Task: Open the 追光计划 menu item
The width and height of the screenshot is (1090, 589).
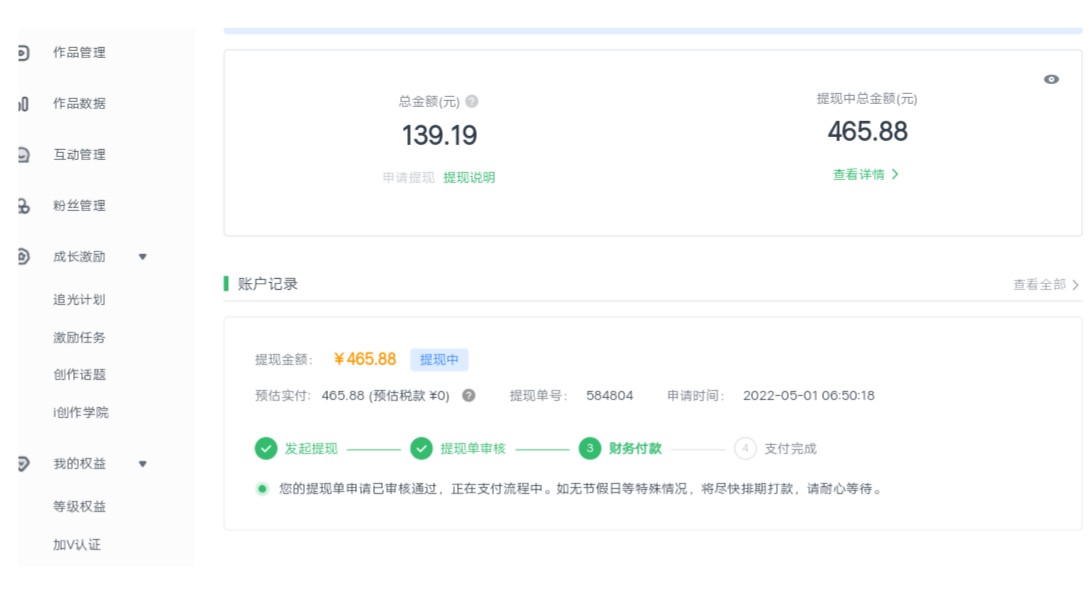Action: tap(79, 300)
